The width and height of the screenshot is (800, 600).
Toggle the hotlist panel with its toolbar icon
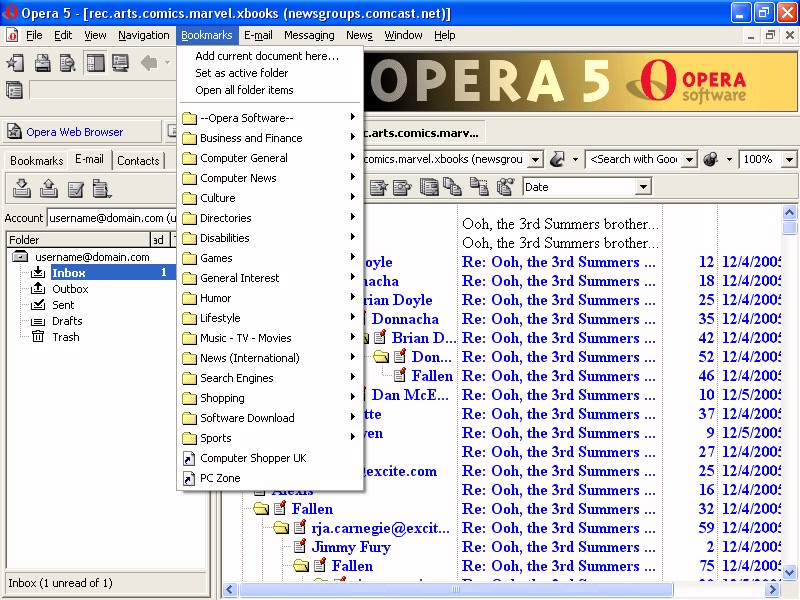95,63
